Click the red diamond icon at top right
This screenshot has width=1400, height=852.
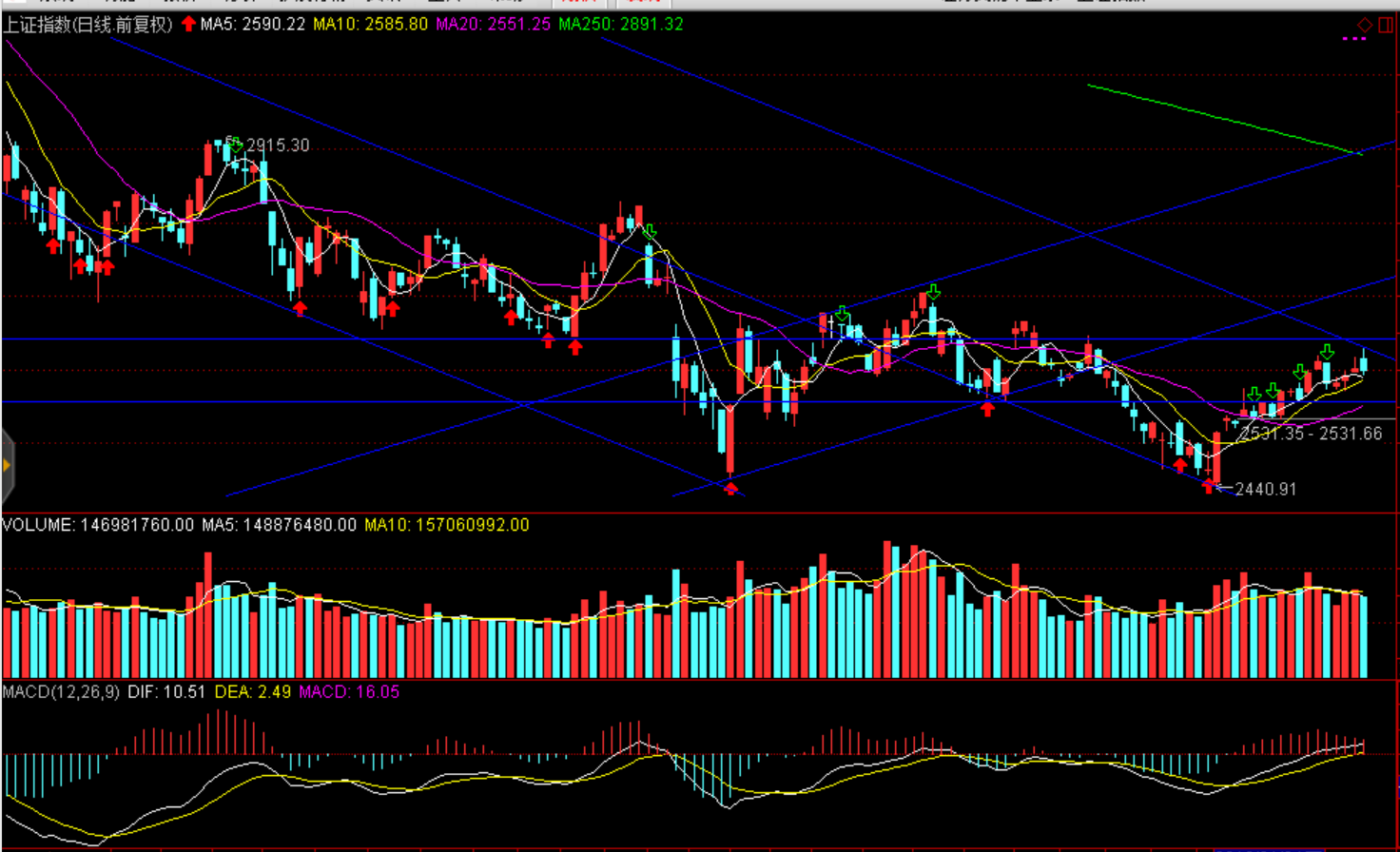coord(1365,25)
